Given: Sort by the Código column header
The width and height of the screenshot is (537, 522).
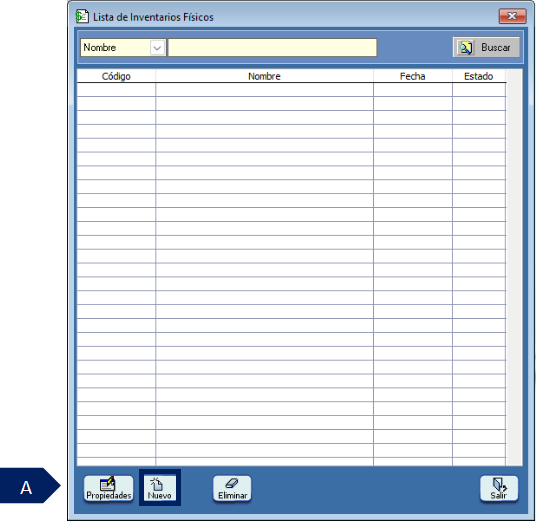Looking at the screenshot, I should pyautogui.click(x=116, y=76).
